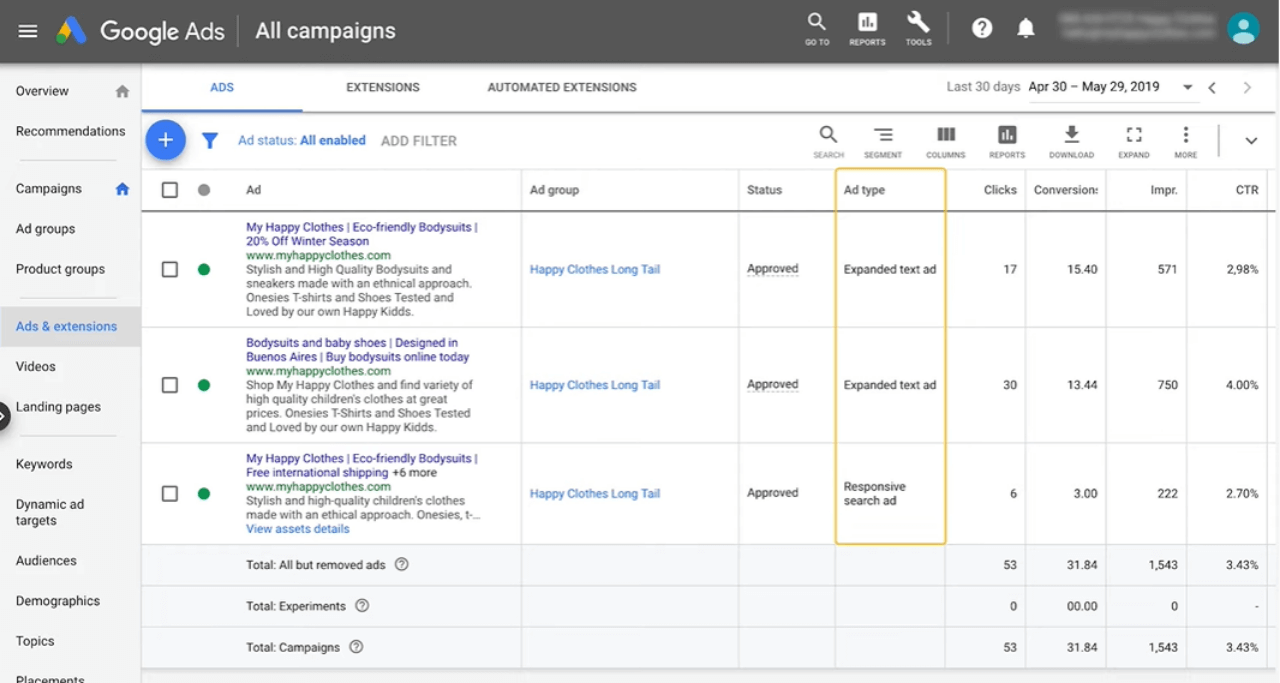This screenshot has width=1280, height=683.
Task: Click the filter funnel icon
Action: 210,141
